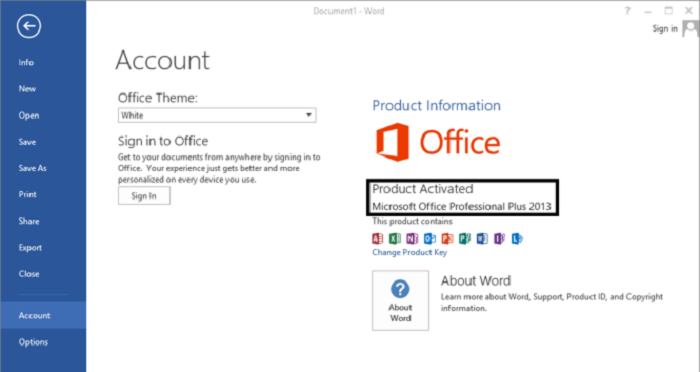
Task: Choose Open from the backstage menu
Action: [x=29, y=116]
